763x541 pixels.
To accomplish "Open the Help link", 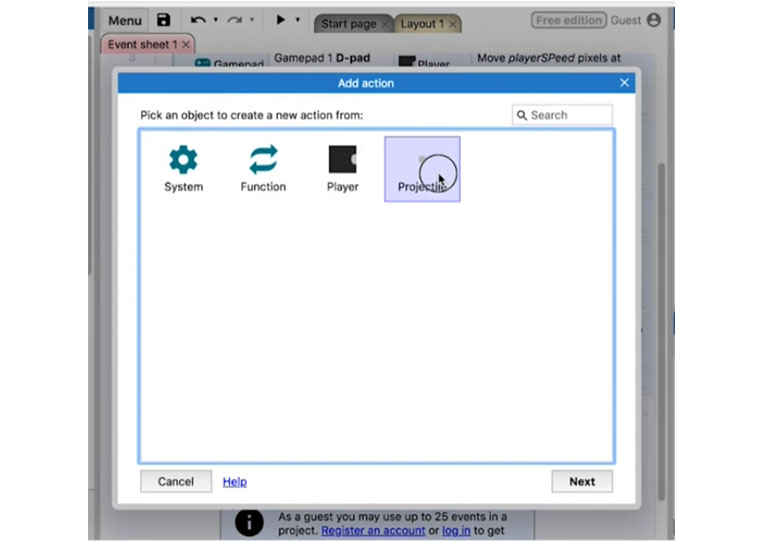I will click(x=235, y=482).
